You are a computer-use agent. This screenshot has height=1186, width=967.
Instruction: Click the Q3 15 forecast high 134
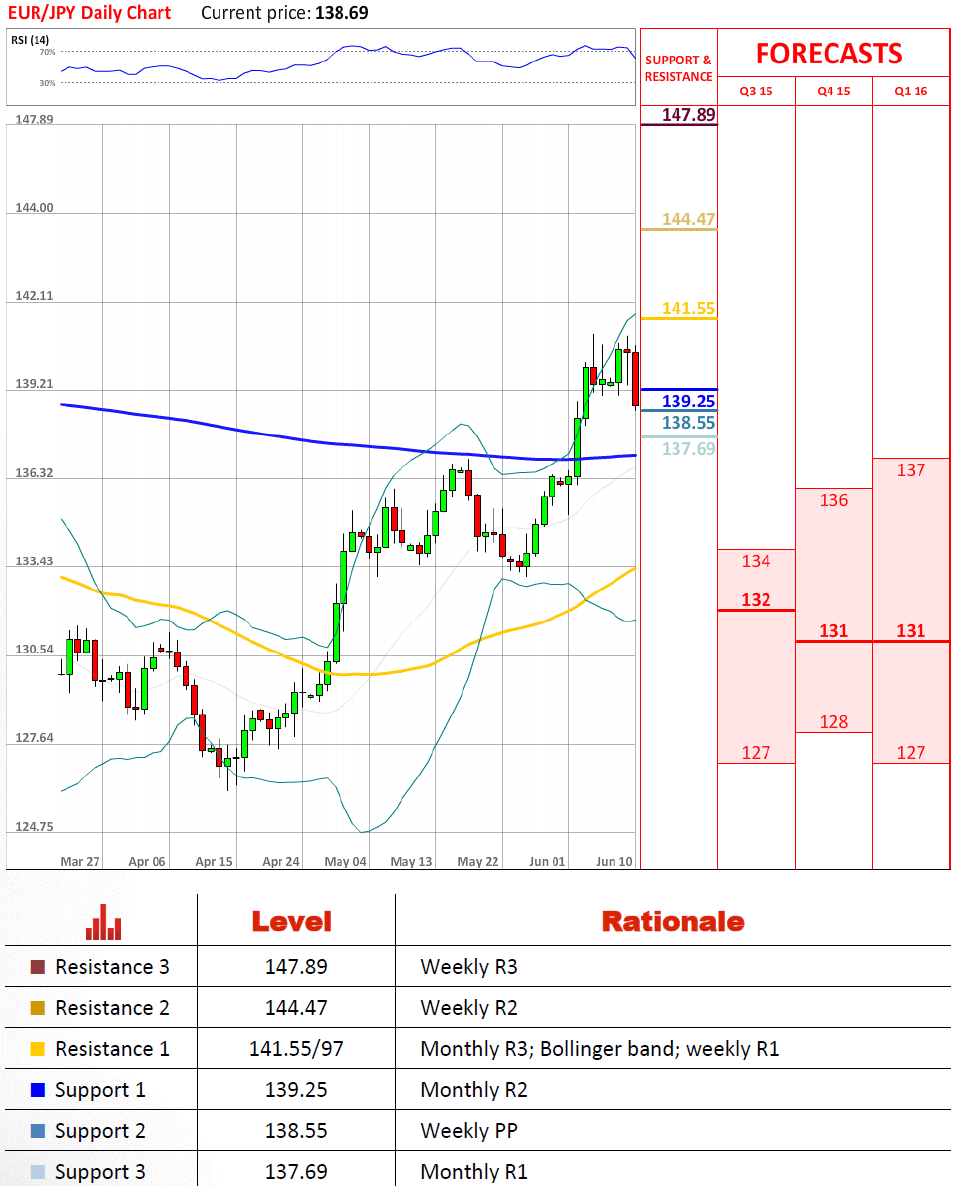click(x=756, y=561)
